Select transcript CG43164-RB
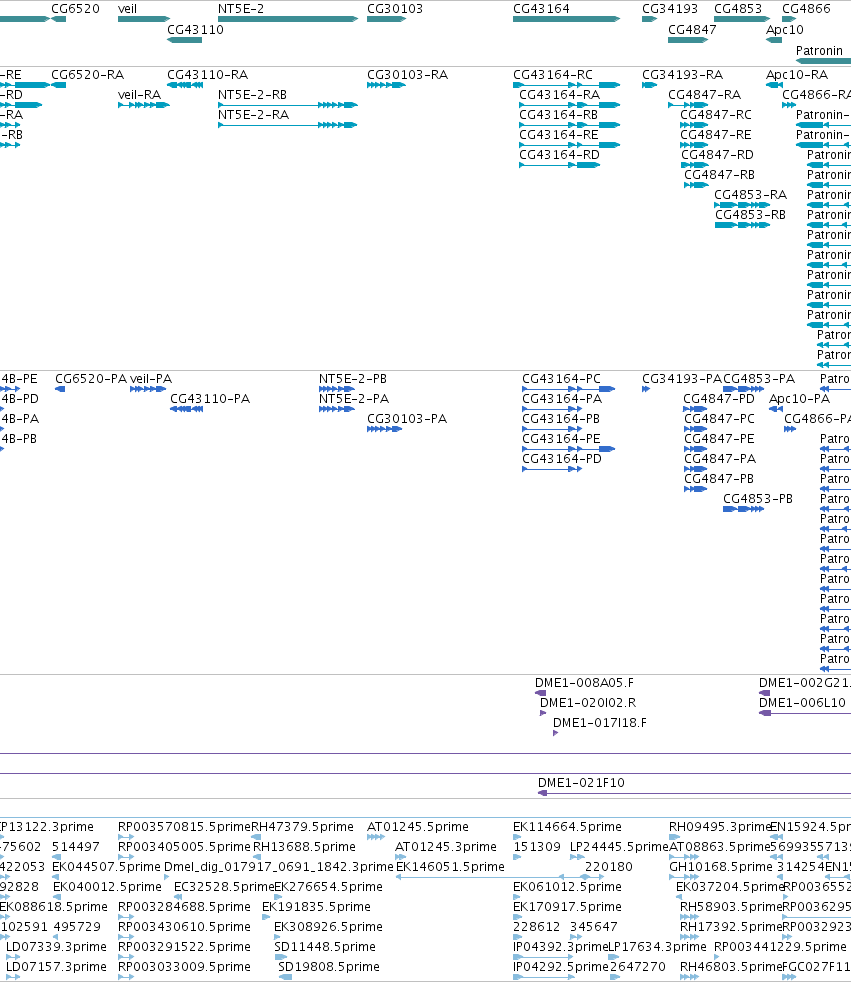This screenshot has height=982, width=851. 559,115
